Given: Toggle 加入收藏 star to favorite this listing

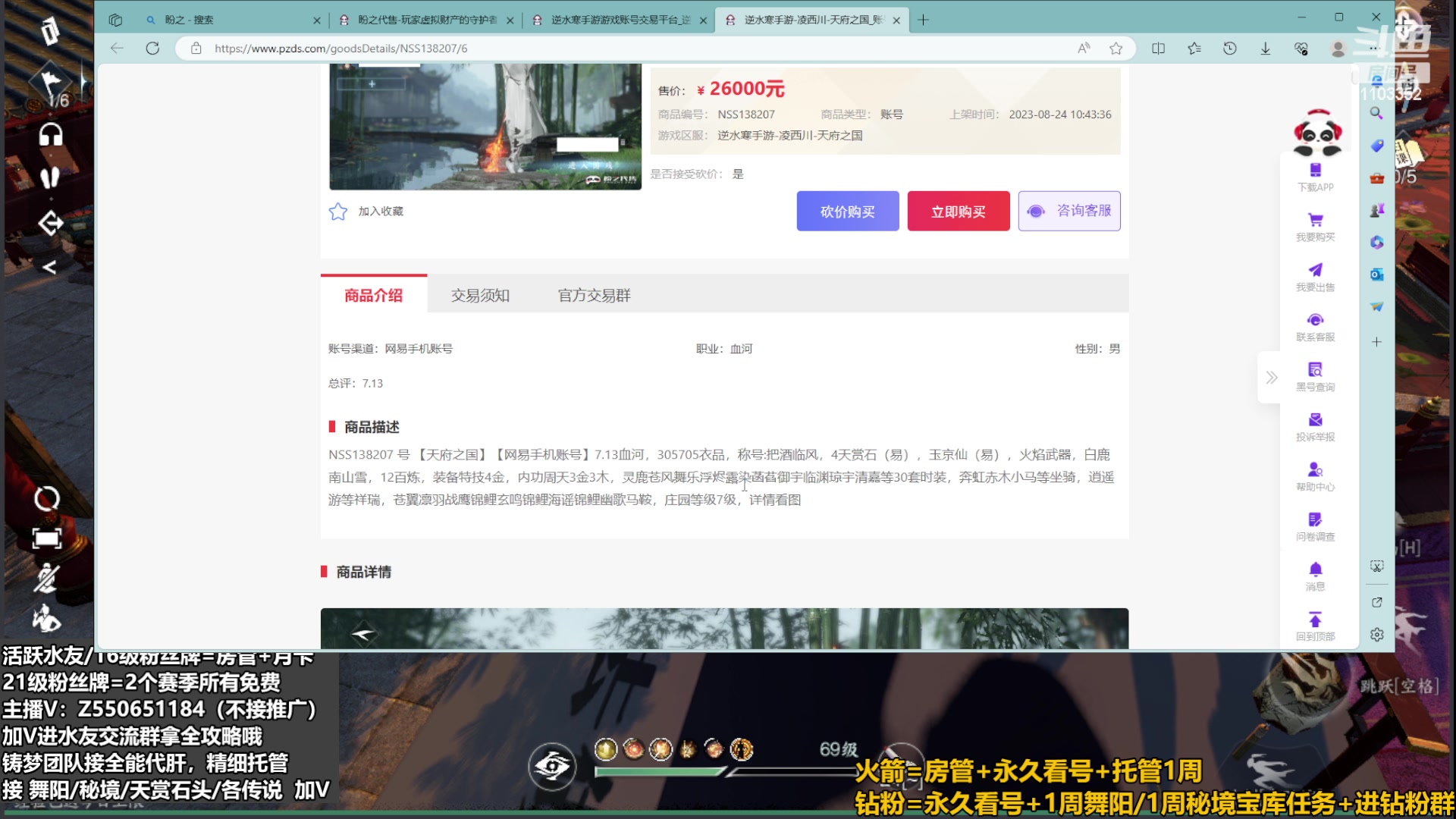Looking at the screenshot, I should pyautogui.click(x=337, y=212).
